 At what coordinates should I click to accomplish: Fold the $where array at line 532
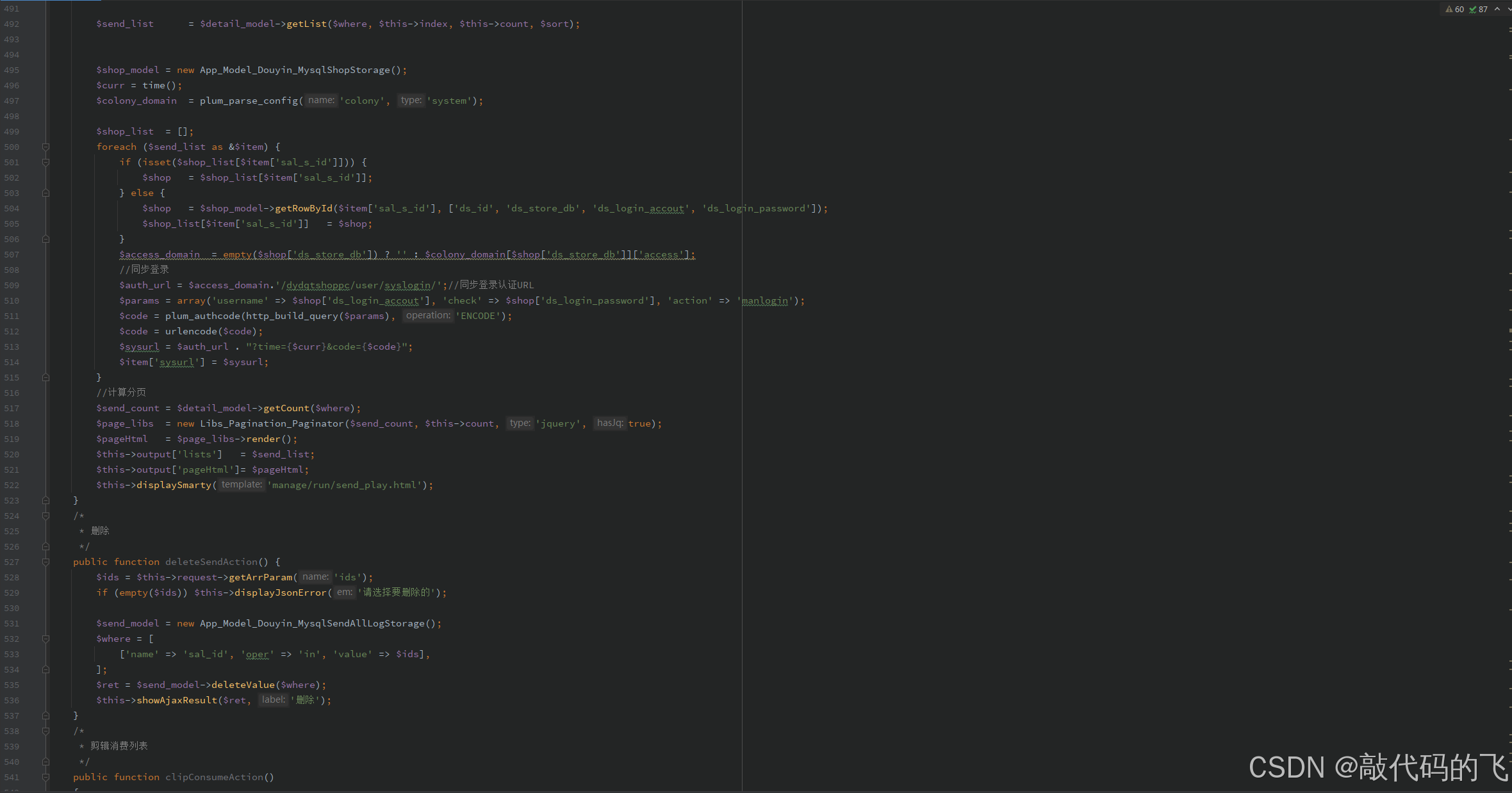[45, 639]
